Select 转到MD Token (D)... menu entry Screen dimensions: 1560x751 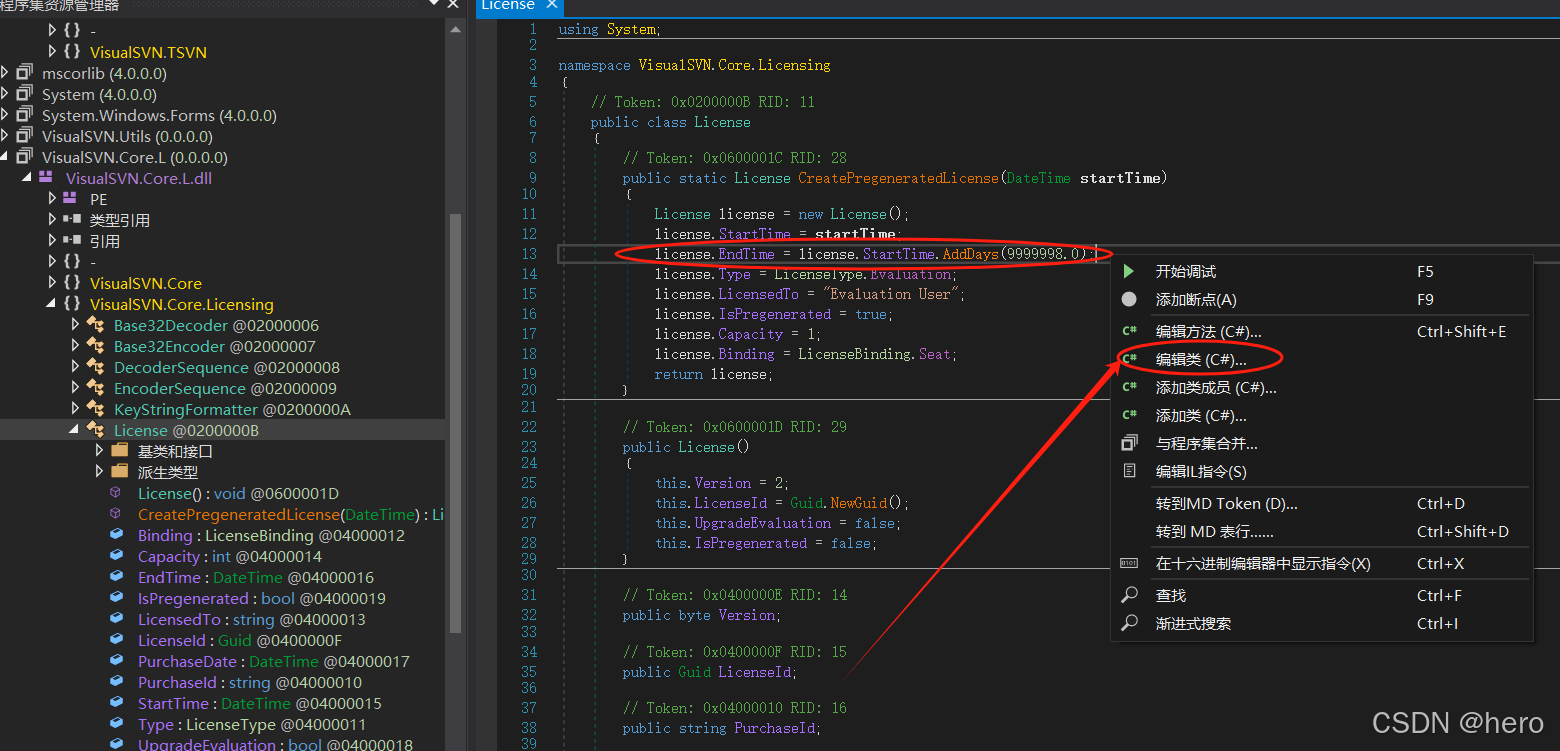coord(1322,503)
